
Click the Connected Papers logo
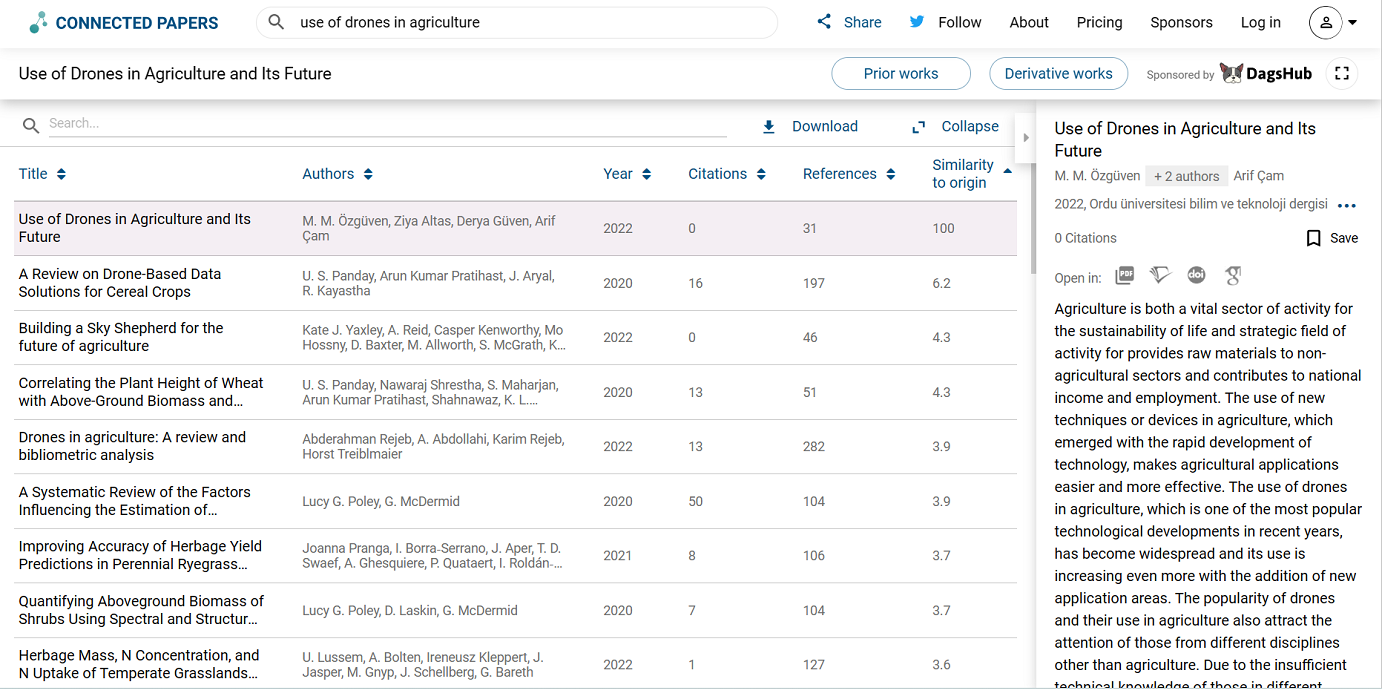[x=124, y=23]
